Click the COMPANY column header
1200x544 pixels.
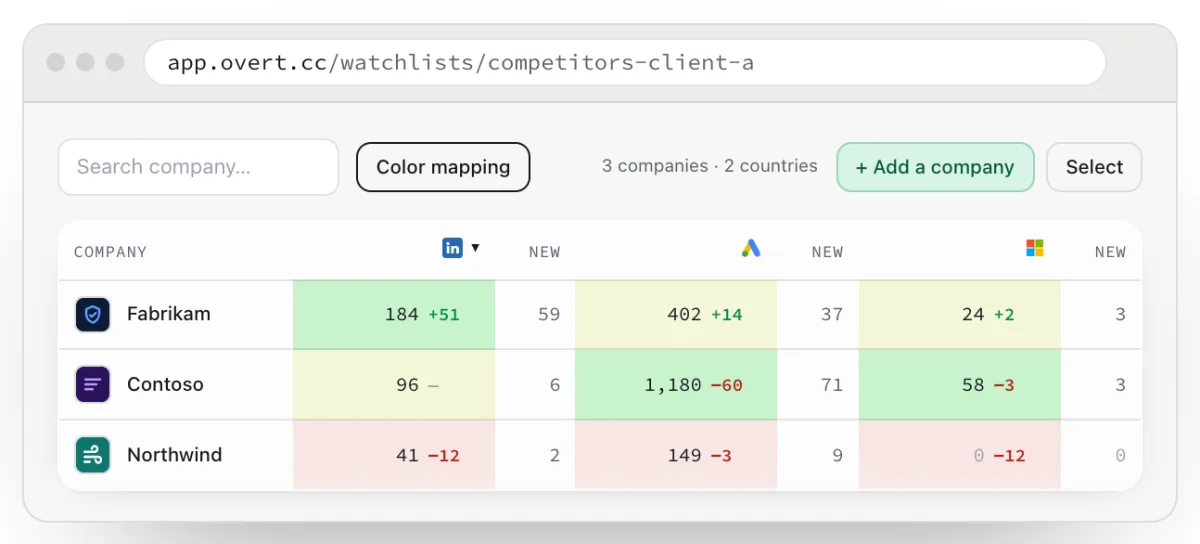[111, 252]
